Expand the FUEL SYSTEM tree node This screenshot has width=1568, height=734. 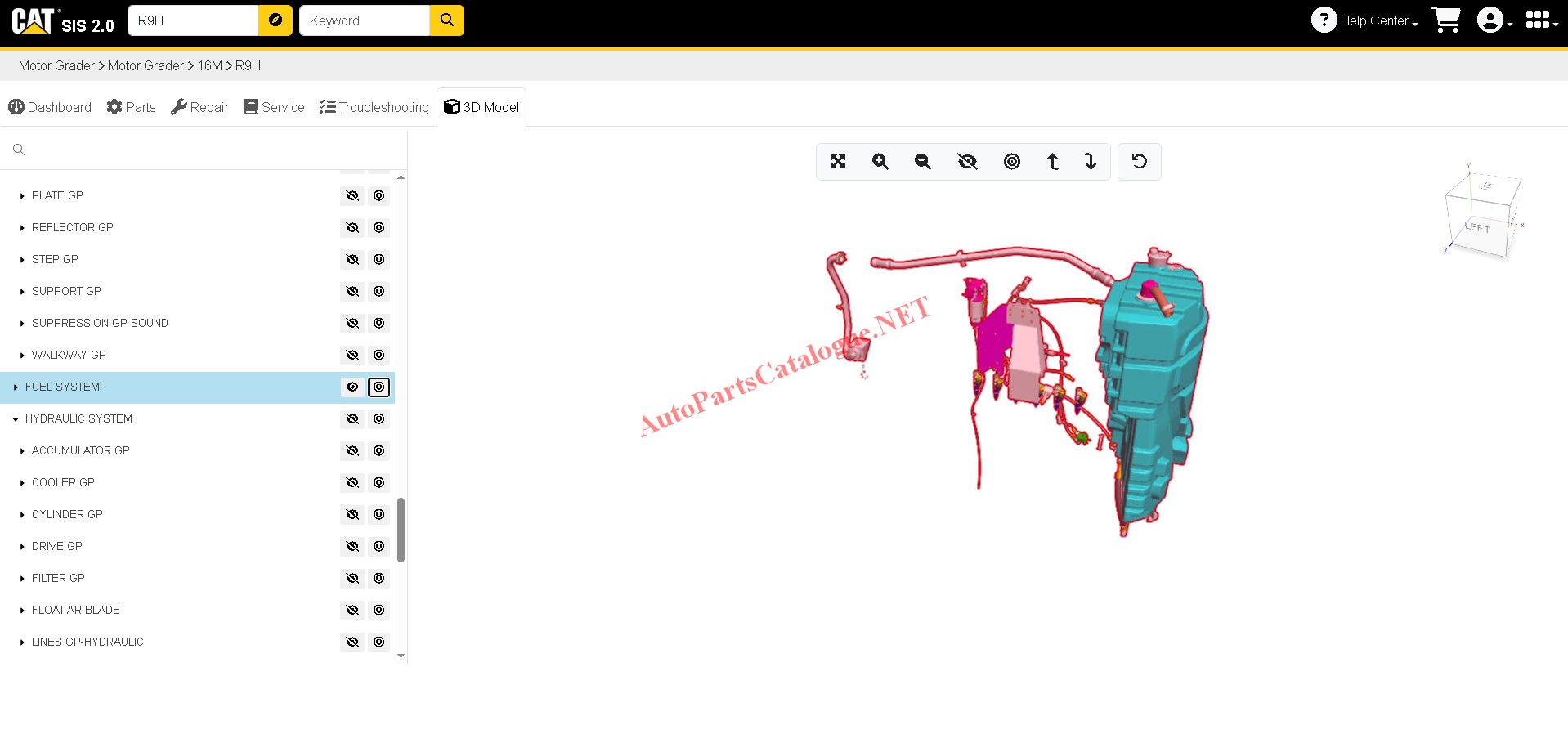(x=16, y=387)
